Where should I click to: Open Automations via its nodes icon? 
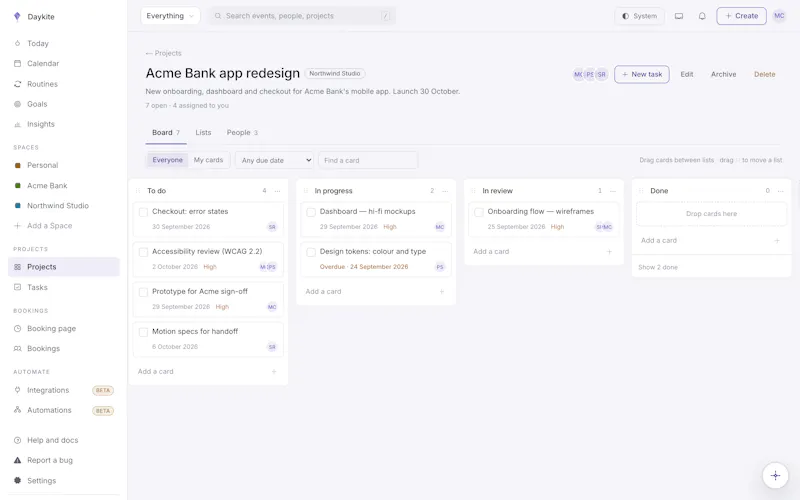coord(17,410)
